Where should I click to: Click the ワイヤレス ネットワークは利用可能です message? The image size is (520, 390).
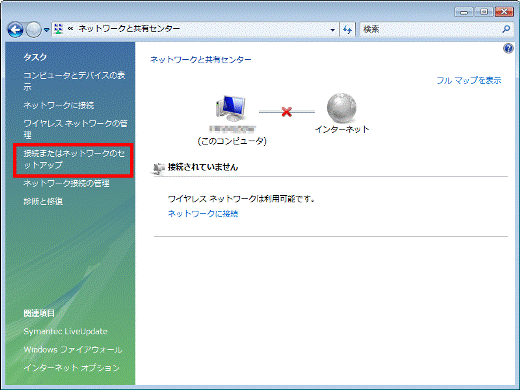[x=241, y=199]
